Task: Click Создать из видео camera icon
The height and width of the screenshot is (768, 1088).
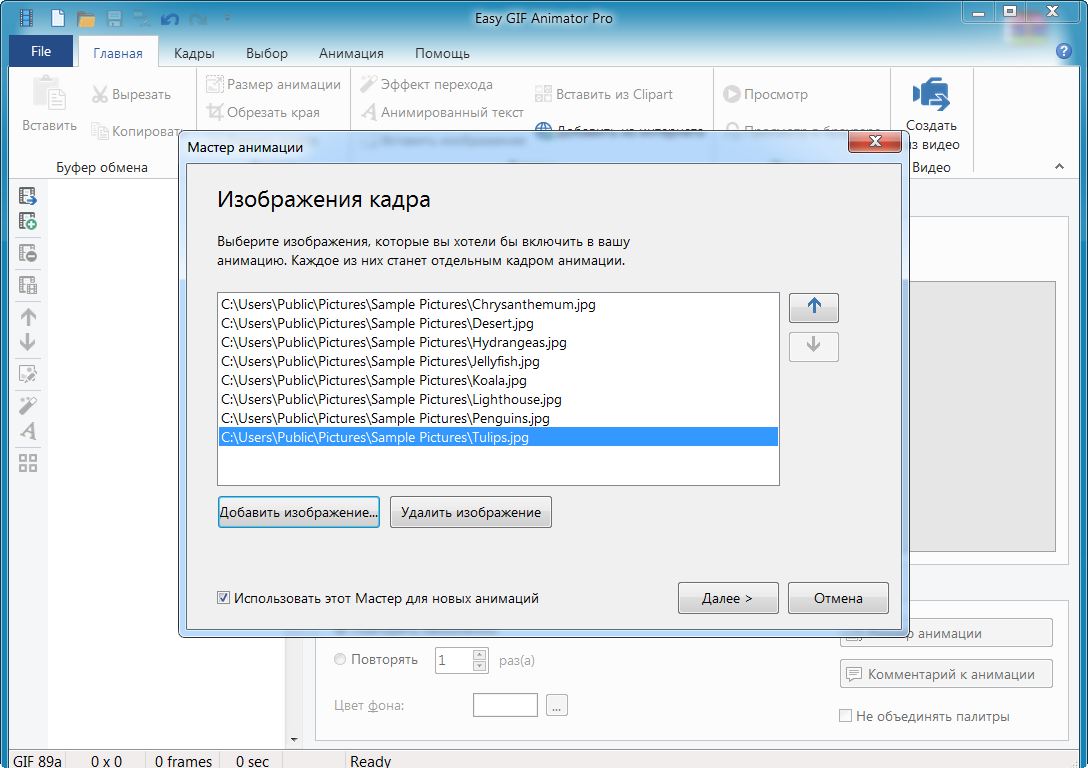Action: [x=931, y=94]
